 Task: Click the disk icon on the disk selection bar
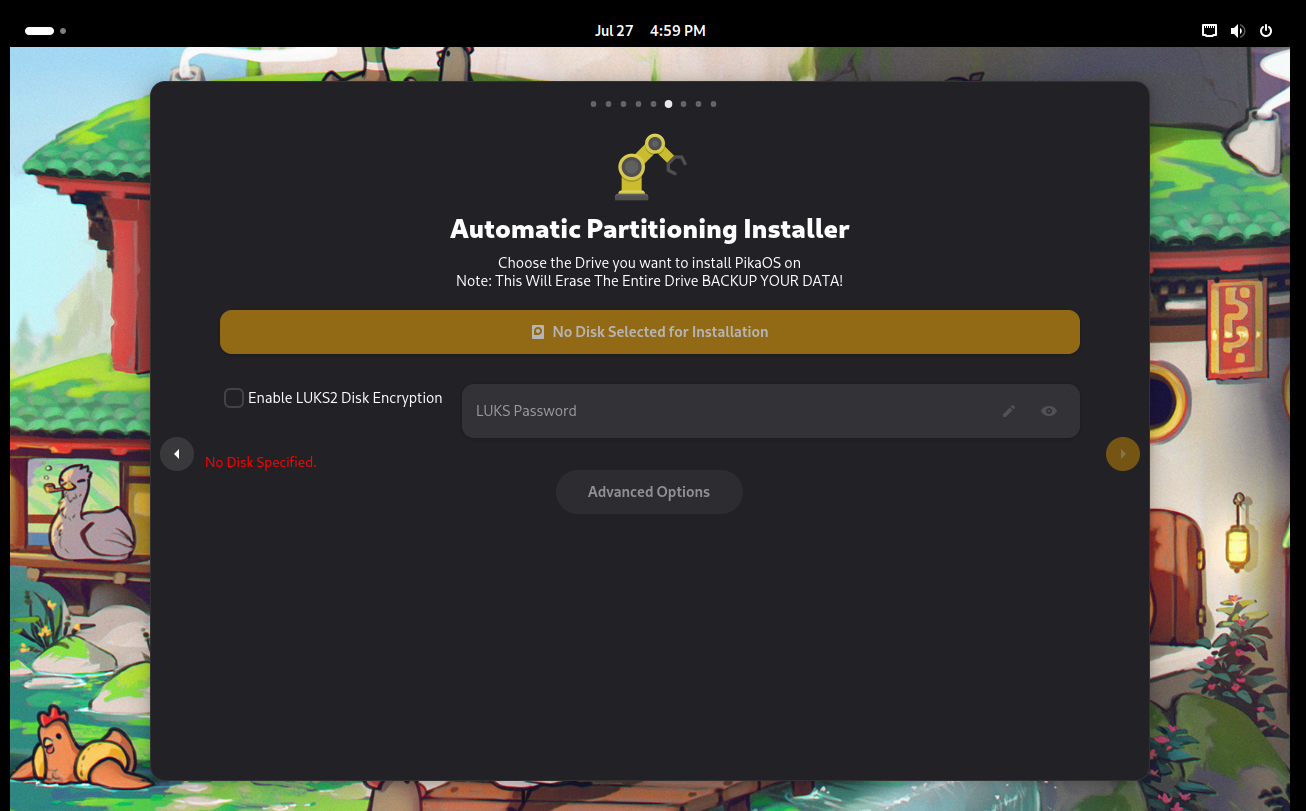tap(538, 332)
